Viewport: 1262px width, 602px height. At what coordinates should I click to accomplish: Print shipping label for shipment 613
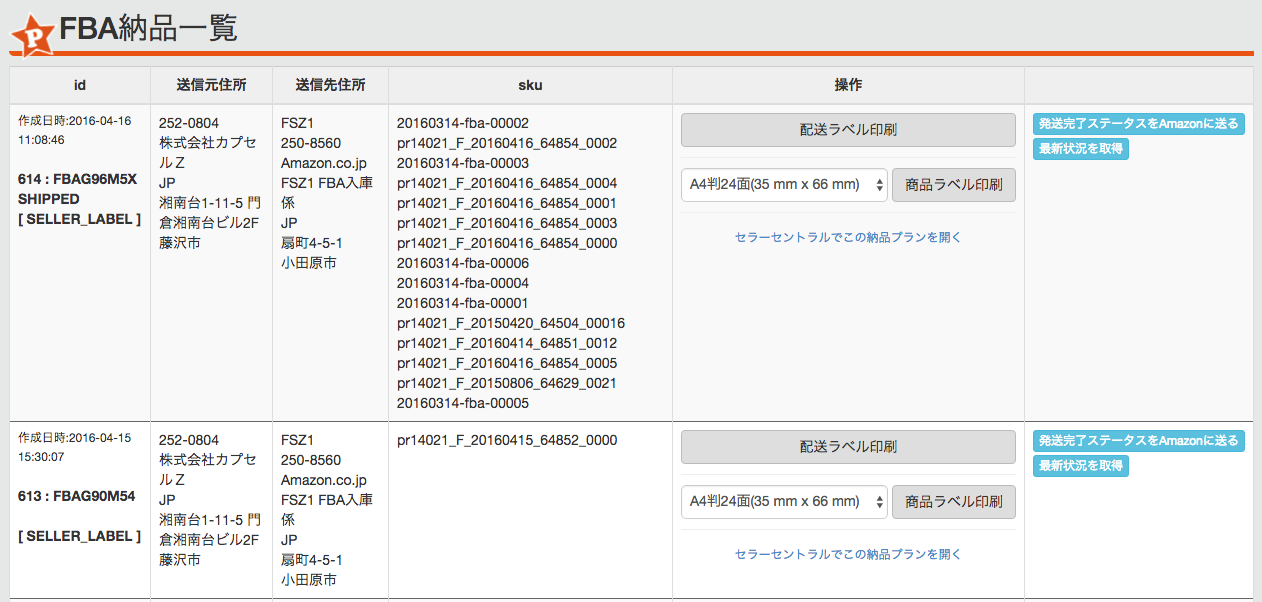click(x=848, y=447)
